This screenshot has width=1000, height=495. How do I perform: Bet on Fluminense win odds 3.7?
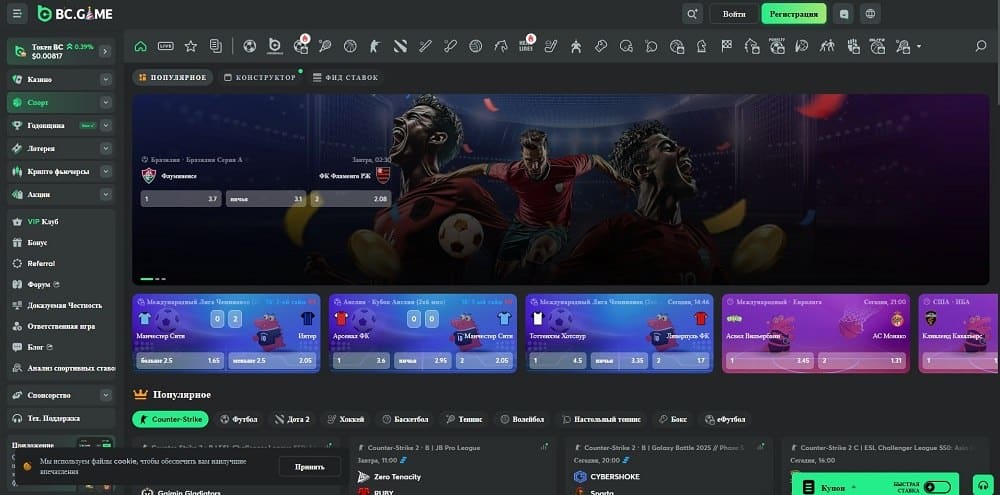click(x=181, y=199)
